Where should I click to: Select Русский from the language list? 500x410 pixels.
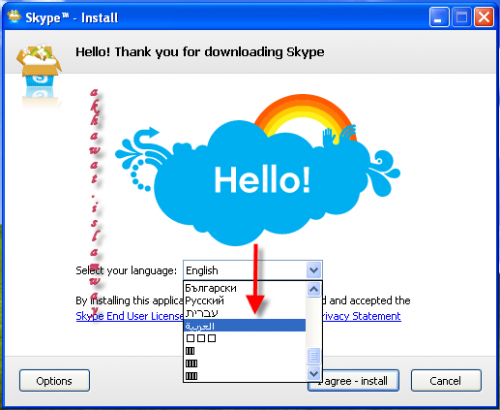[245, 301]
